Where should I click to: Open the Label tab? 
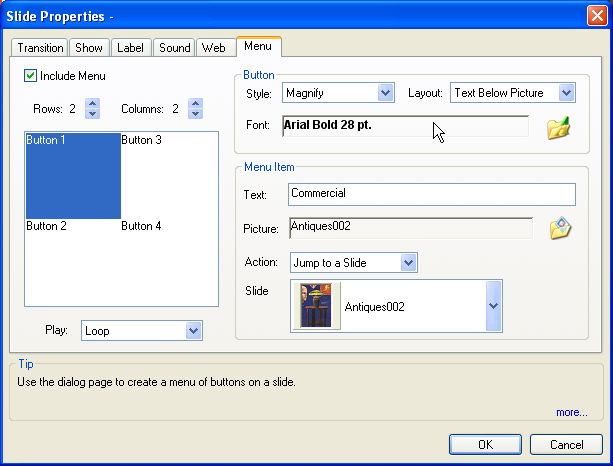click(x=130, y=48)
